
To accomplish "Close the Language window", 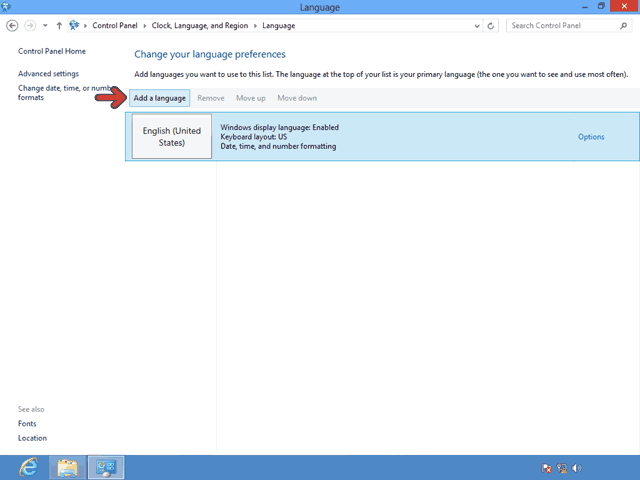I will coord(624,6).
